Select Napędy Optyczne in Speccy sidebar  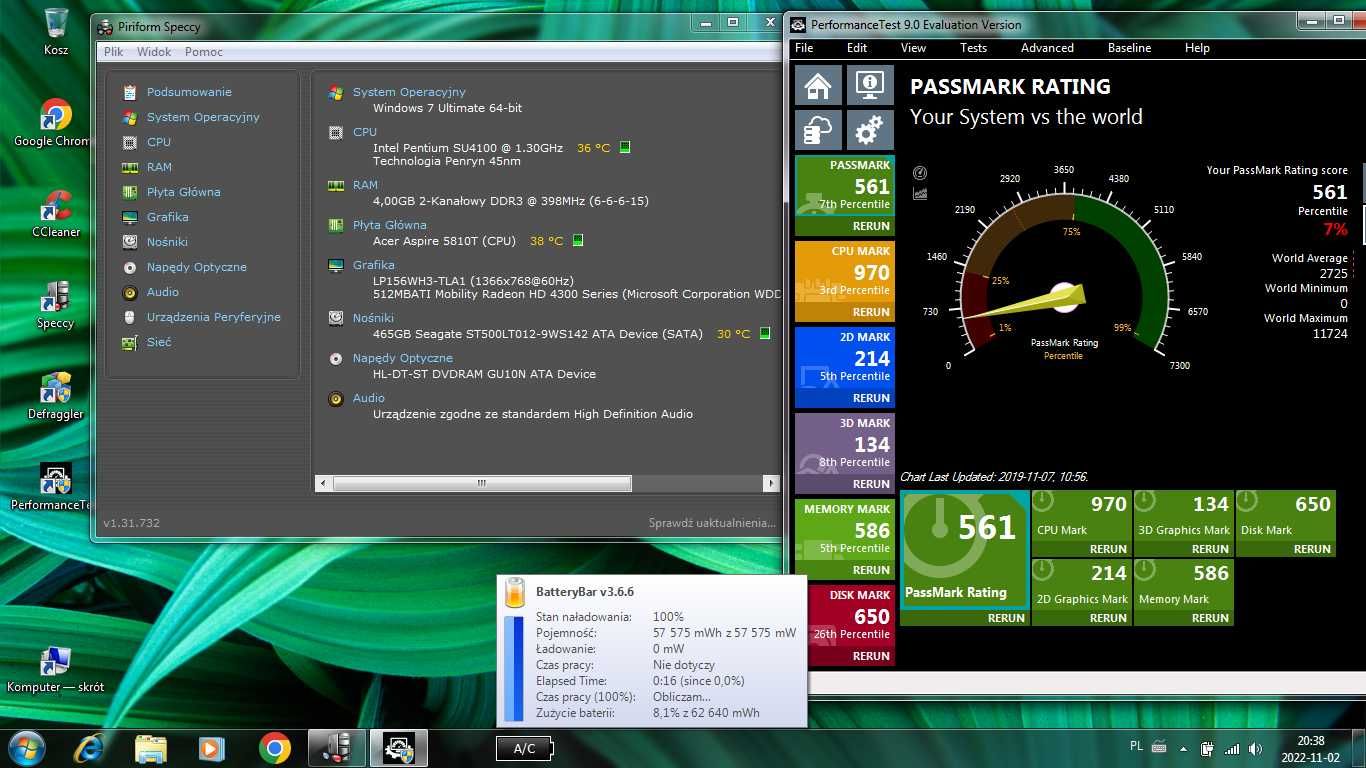click(x=197, y=267)
